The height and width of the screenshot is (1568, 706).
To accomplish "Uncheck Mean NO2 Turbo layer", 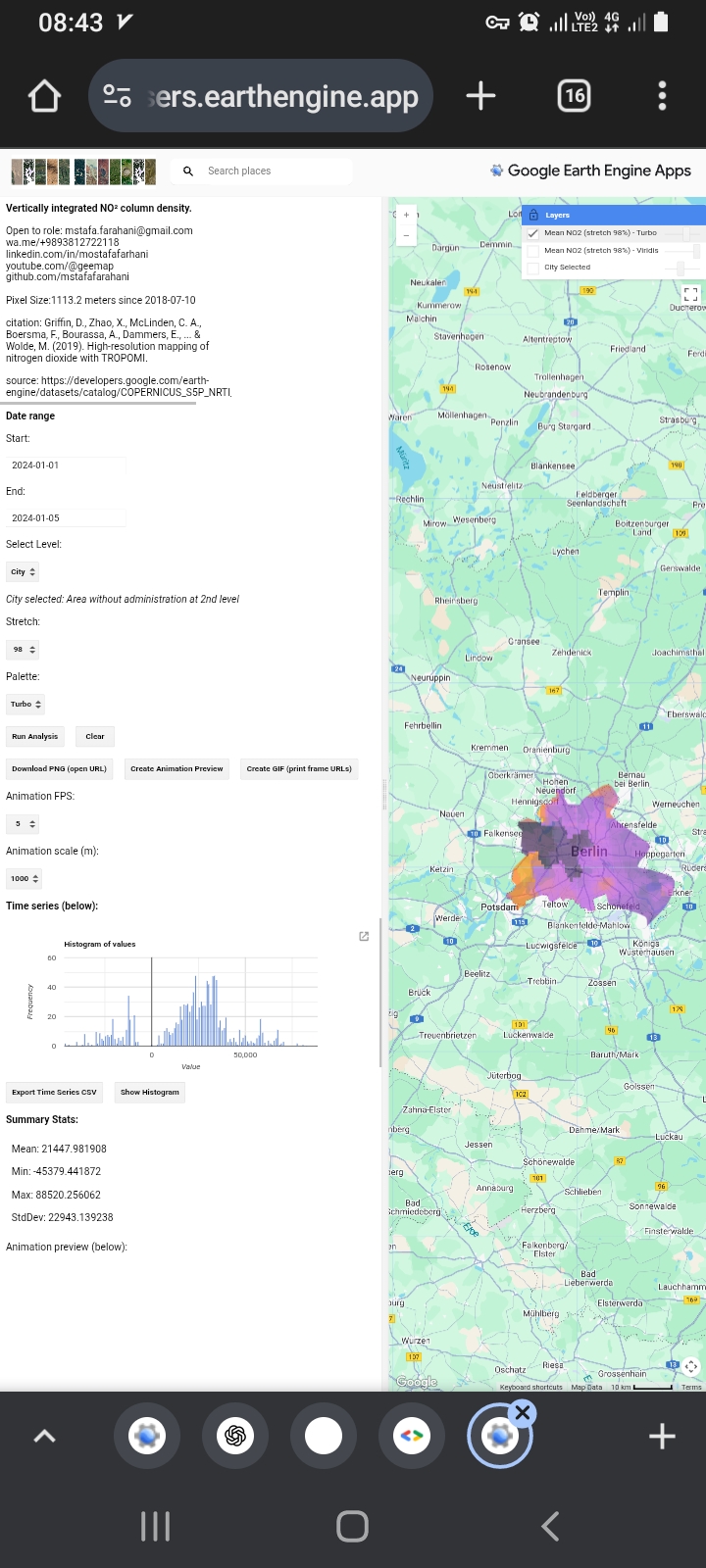I will 533,233.
